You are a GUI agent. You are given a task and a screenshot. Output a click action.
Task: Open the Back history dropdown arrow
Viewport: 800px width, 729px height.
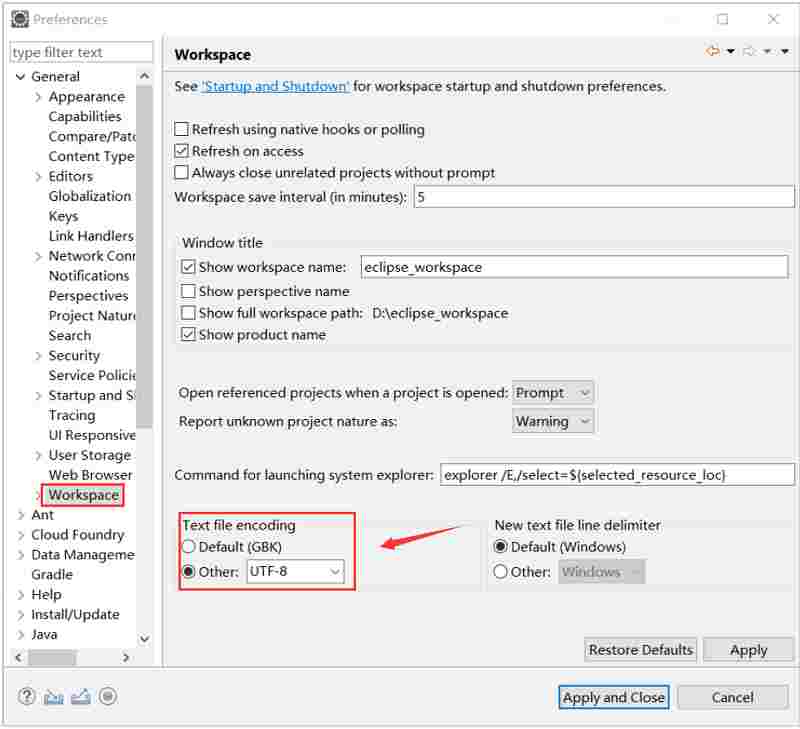click(731, 51)
